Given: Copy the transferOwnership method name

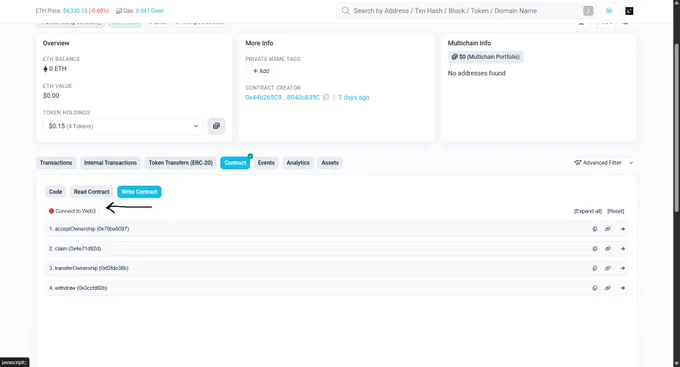Looking at the screenshot, I should coord(595,269).
